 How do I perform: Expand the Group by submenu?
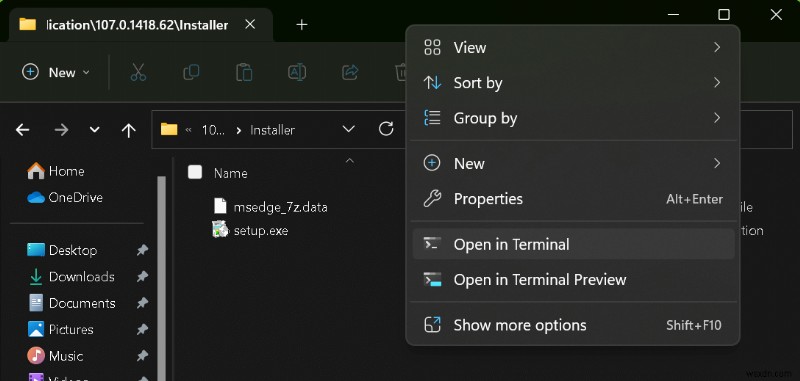coord(572,118)
